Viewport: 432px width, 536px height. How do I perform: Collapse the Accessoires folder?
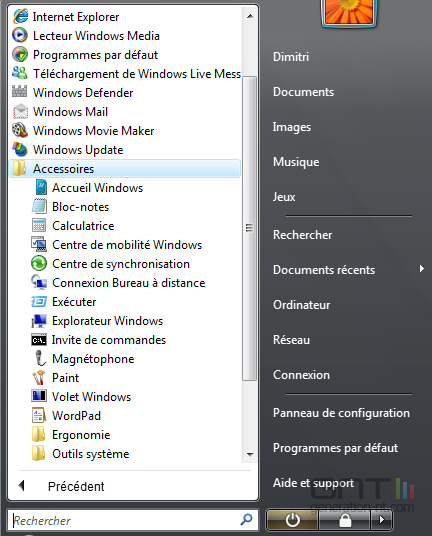(125, 169)
